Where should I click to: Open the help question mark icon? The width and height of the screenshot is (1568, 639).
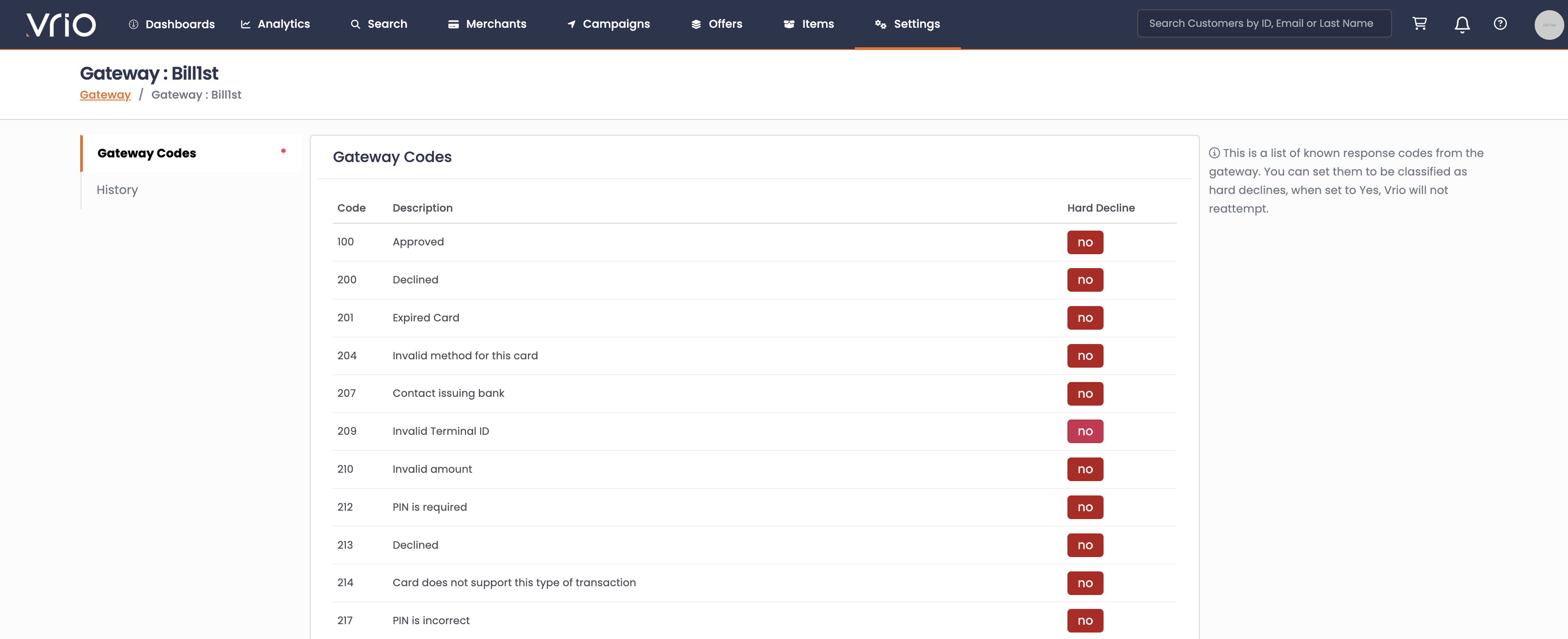[x=1500, y=24]
